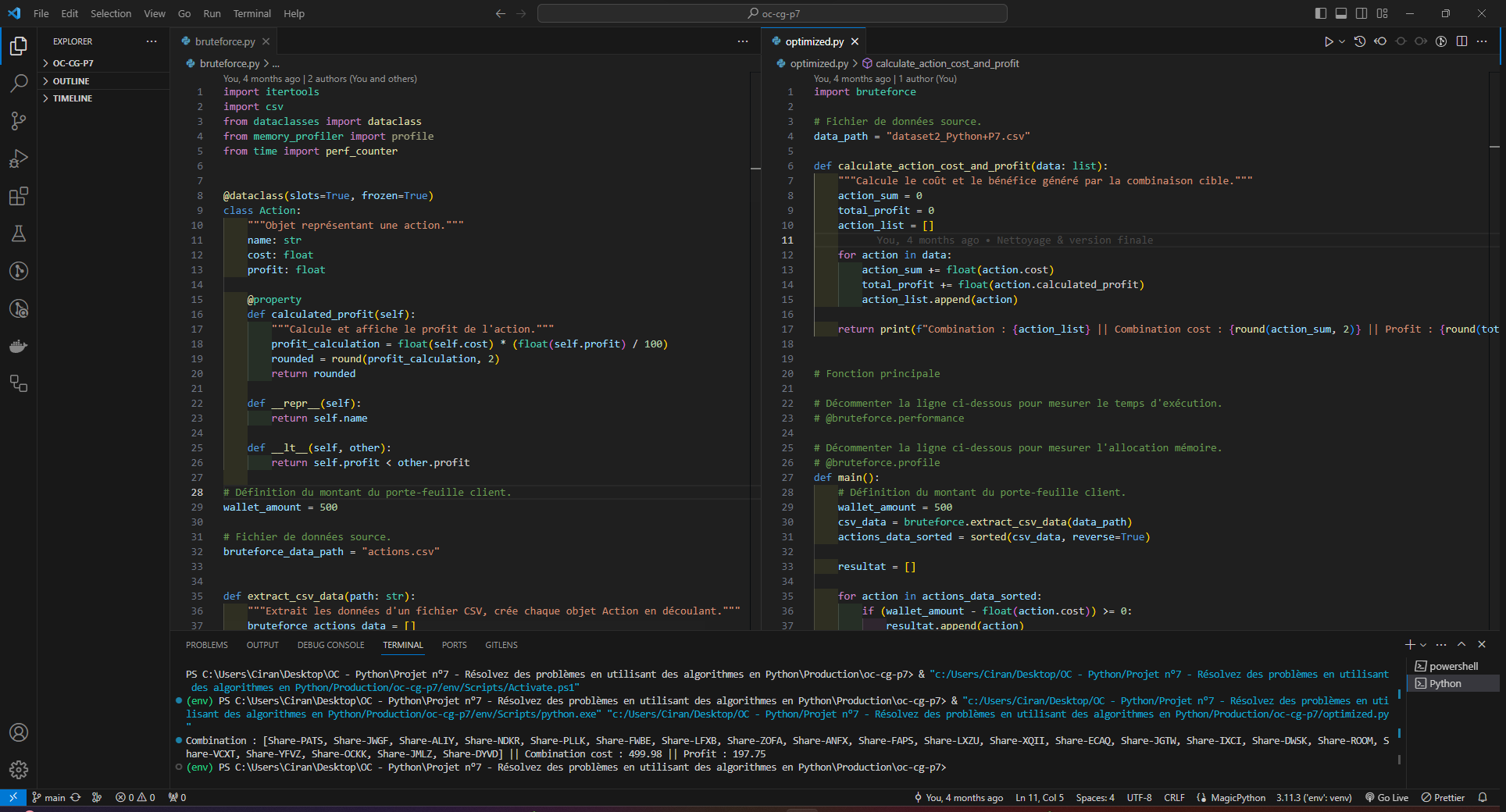Change encoding UTF-8
The width and height of the screenshot is (1506, 812).
coord(1139,797)
